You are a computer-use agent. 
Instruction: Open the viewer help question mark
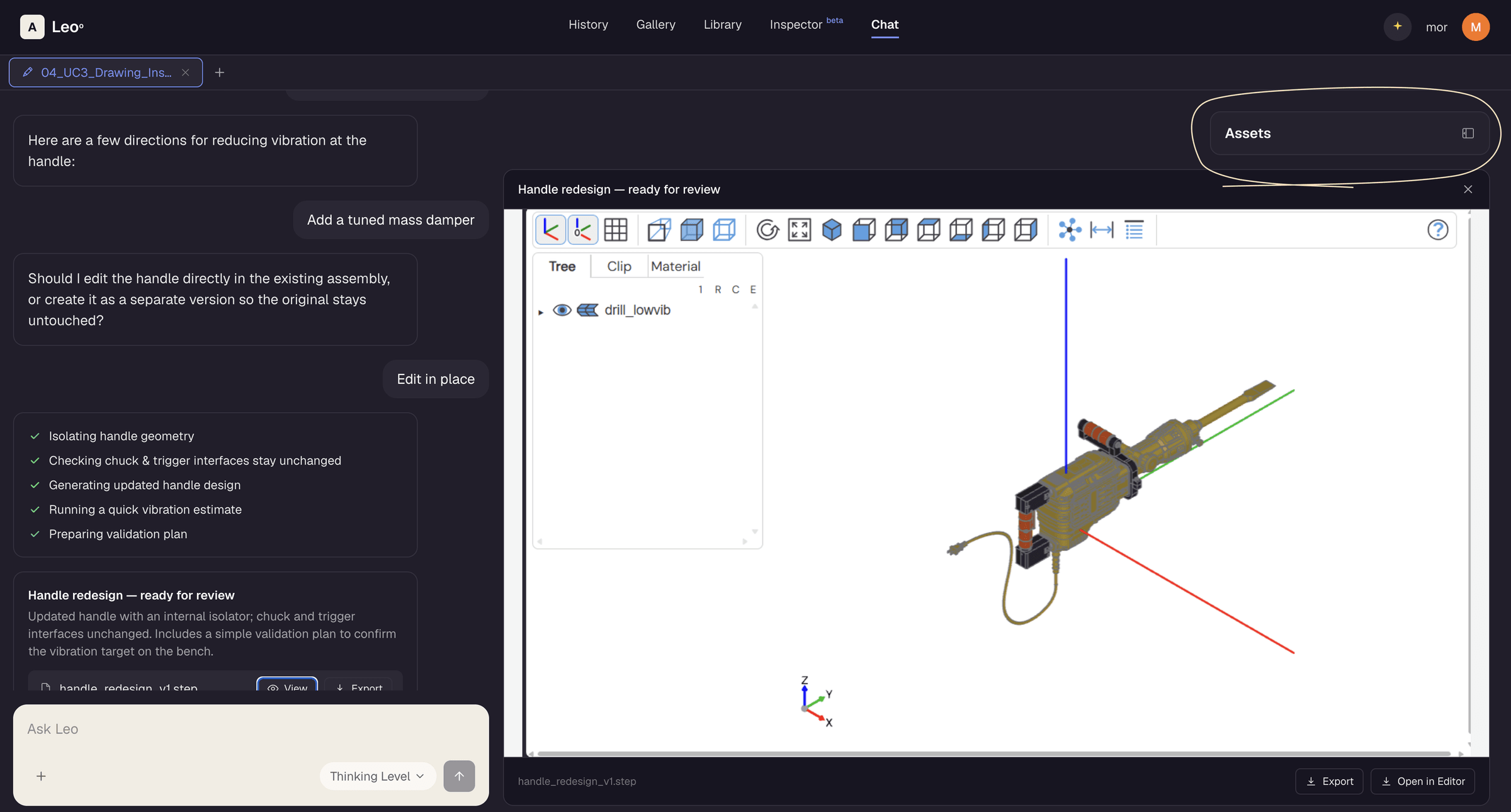pos(1437,230)
